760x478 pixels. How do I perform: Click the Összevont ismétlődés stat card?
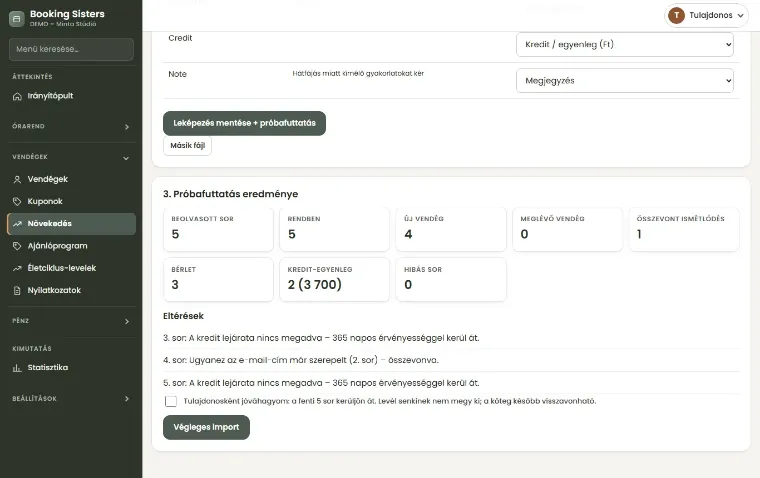pos(684,229)
